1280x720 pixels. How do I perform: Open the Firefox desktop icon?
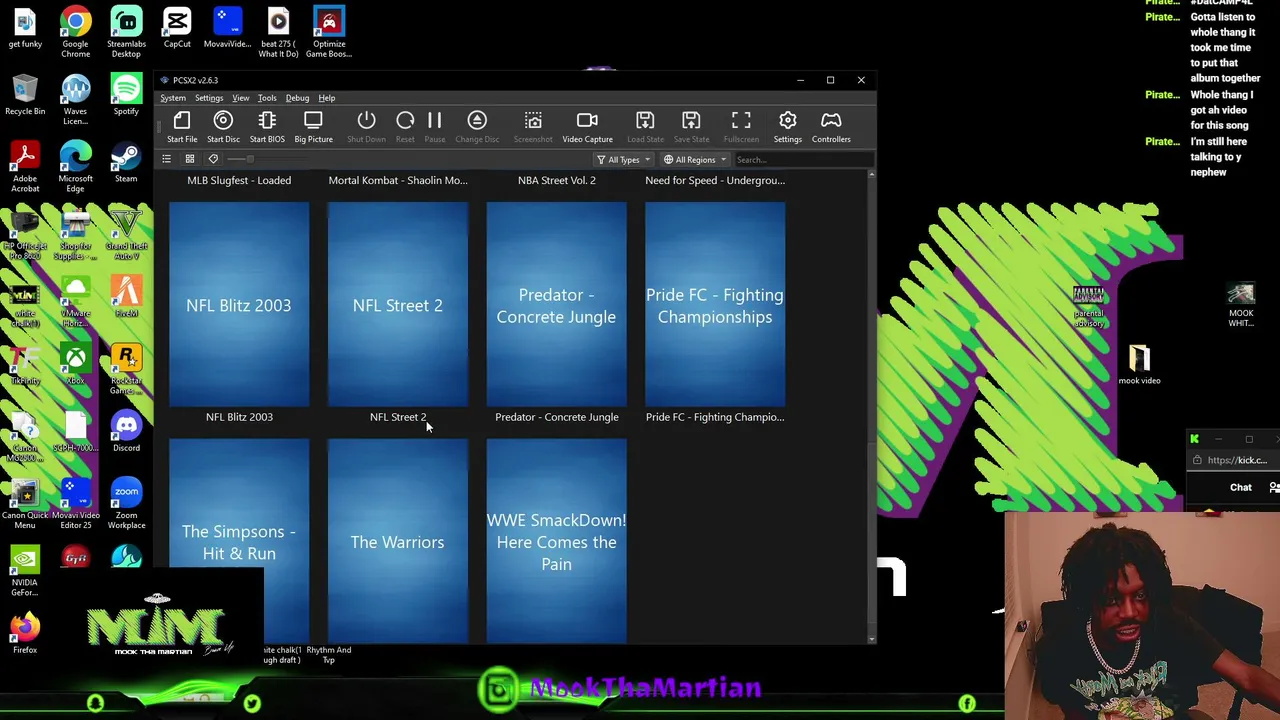coord(25,632)
